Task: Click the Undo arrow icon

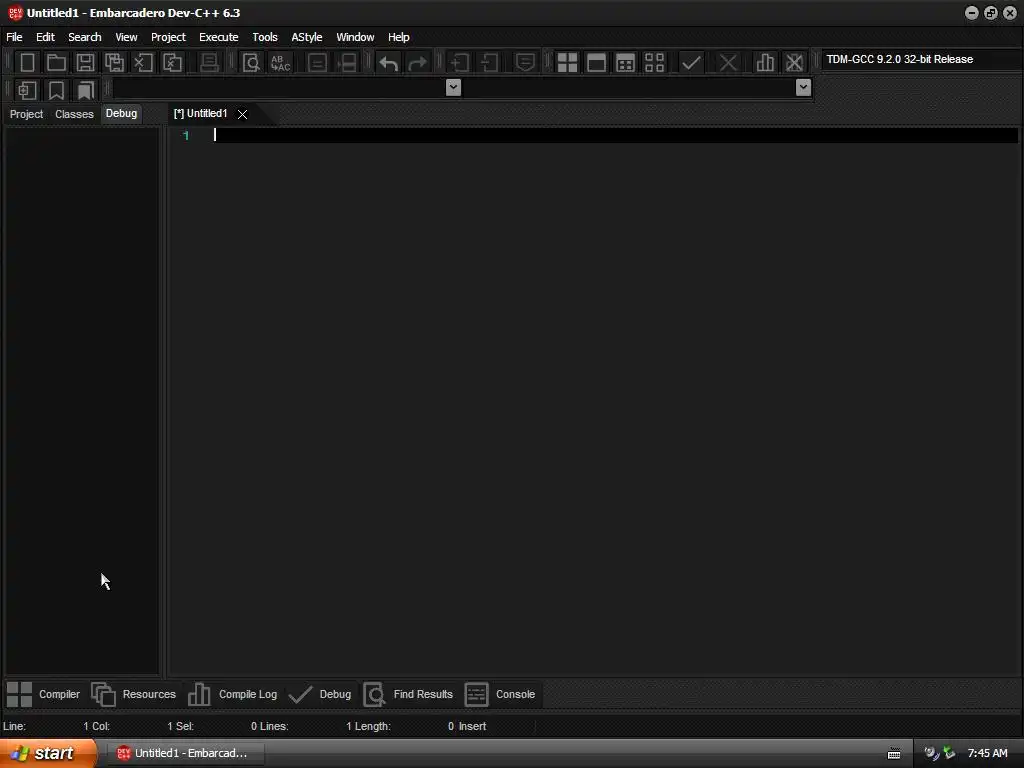Action: pyautogui.click(x=389, y=63)
